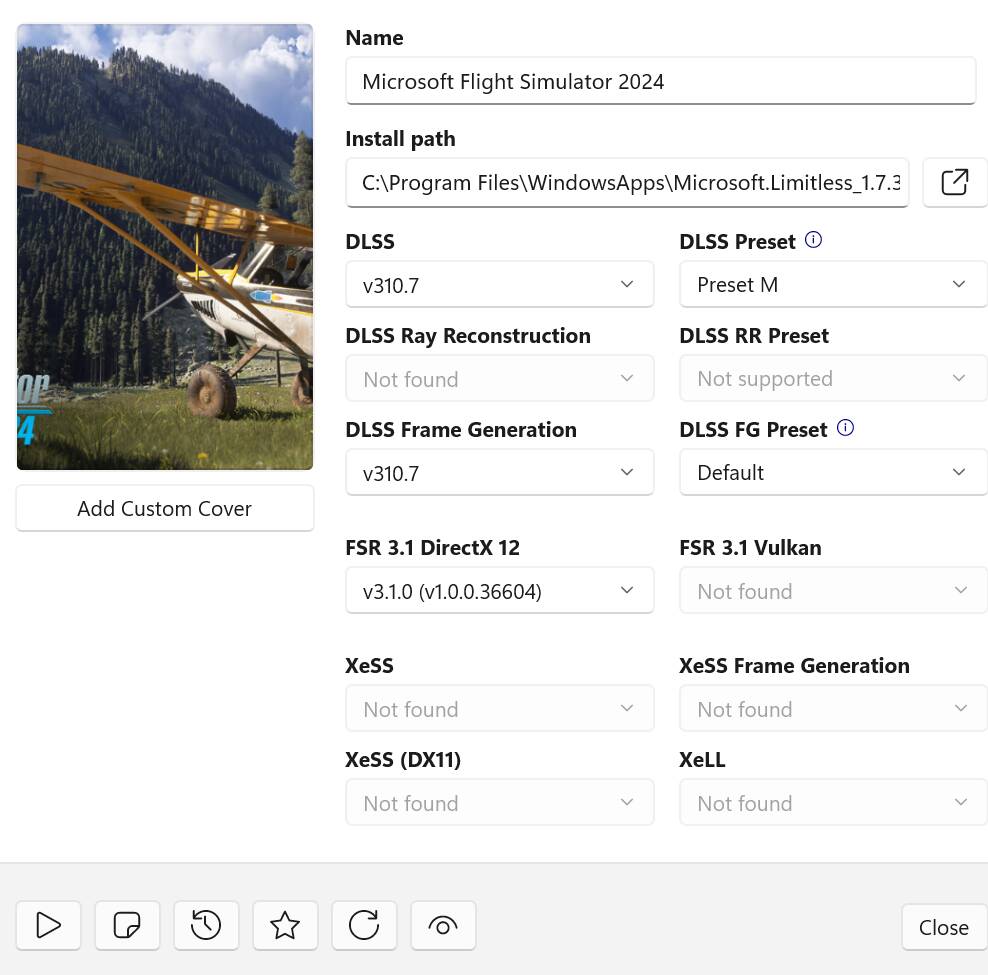
Task: Open the XeSS Not found dropdown
Action: tap(500, 708)
